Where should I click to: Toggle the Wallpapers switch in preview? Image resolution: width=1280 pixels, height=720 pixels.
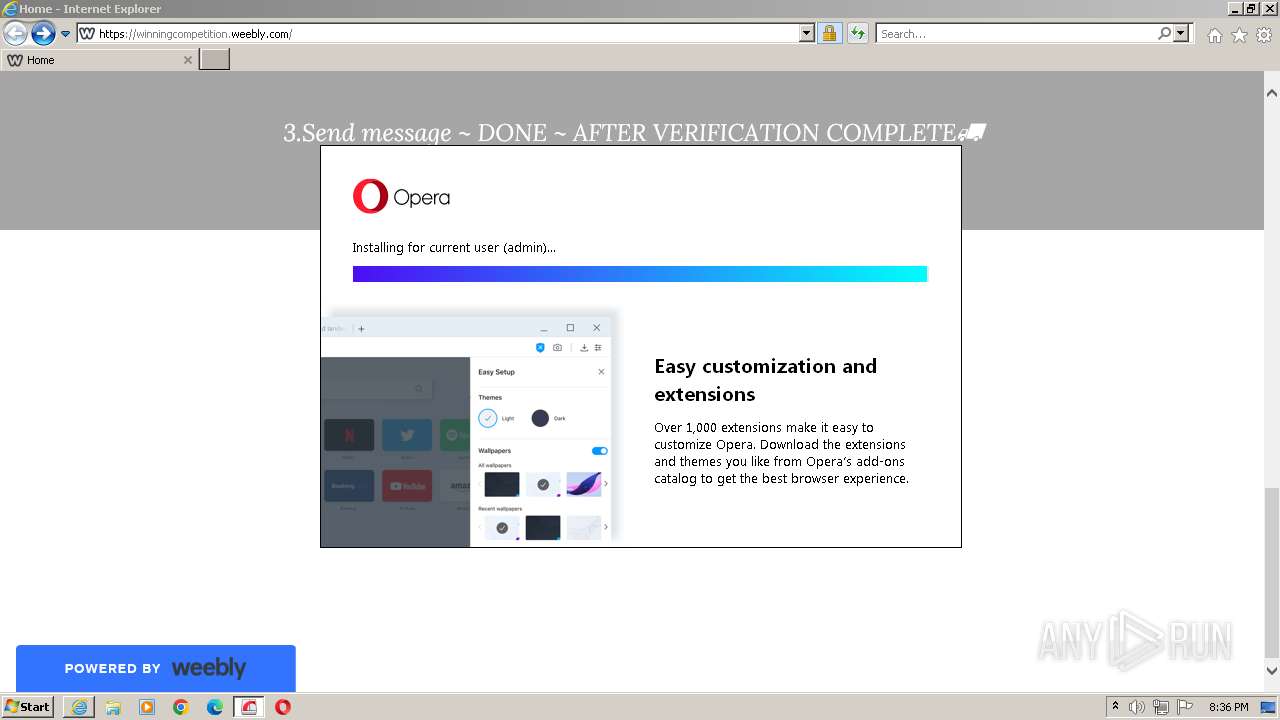599,451
